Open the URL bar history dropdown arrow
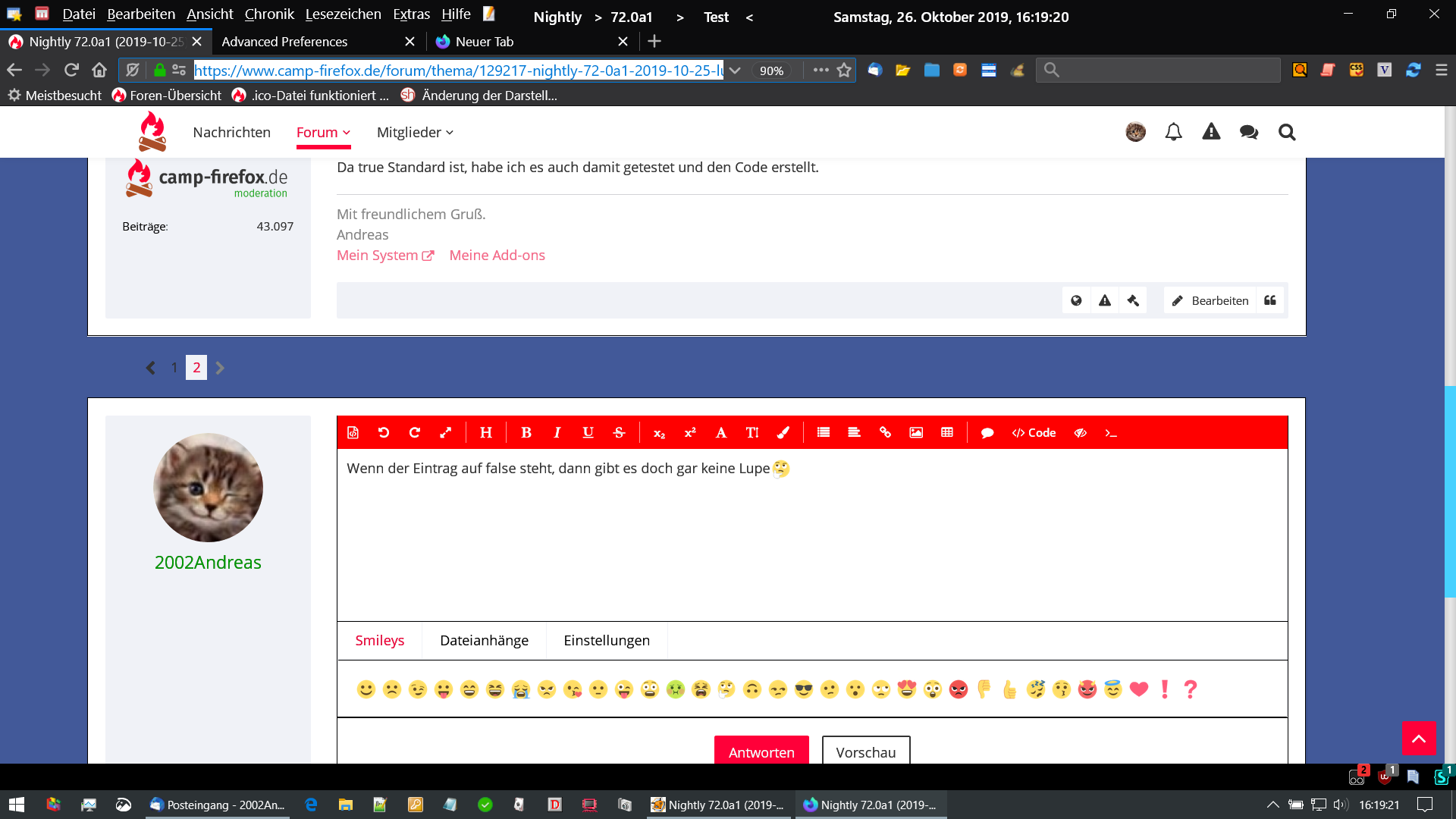Screen dimensions: 1456x819 tap(735, 71)
